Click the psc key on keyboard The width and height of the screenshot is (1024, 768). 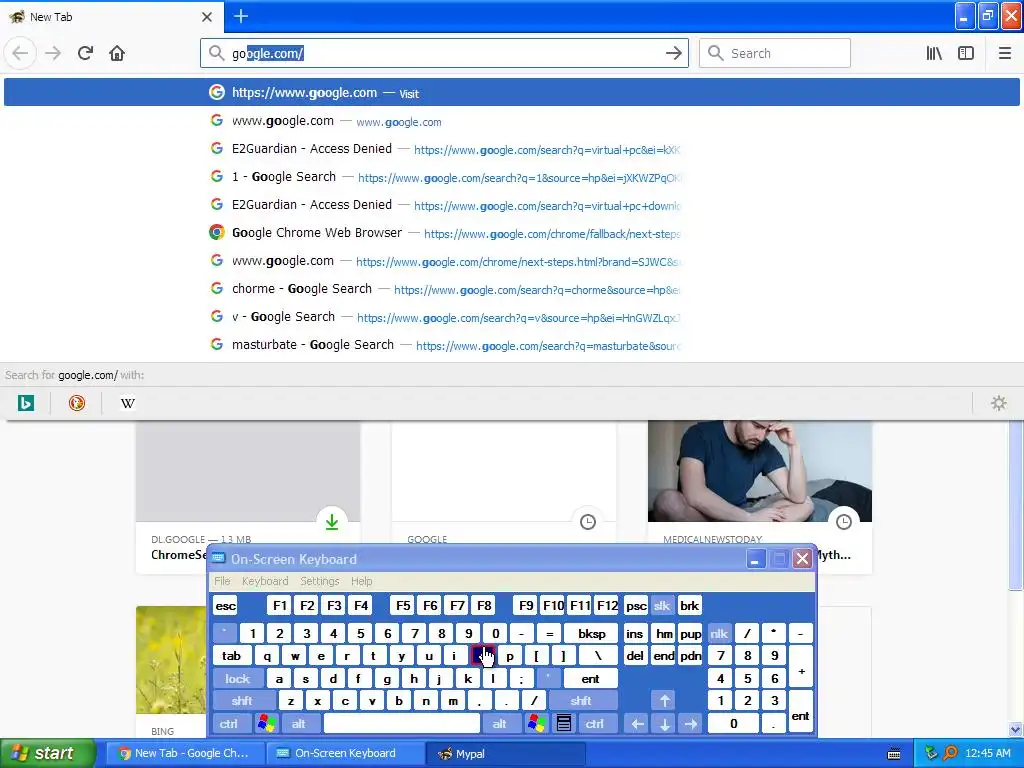(636, 605)
